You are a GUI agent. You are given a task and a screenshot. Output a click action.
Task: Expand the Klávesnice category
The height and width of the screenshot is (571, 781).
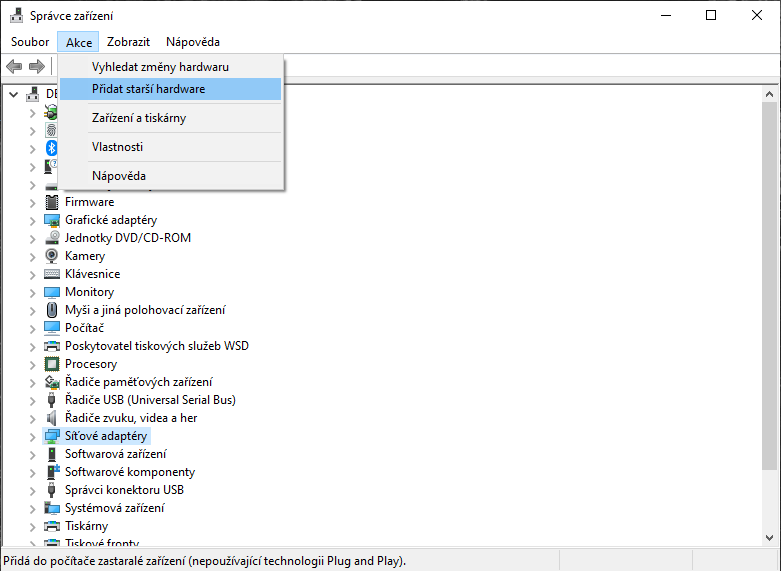coord(33,275)
